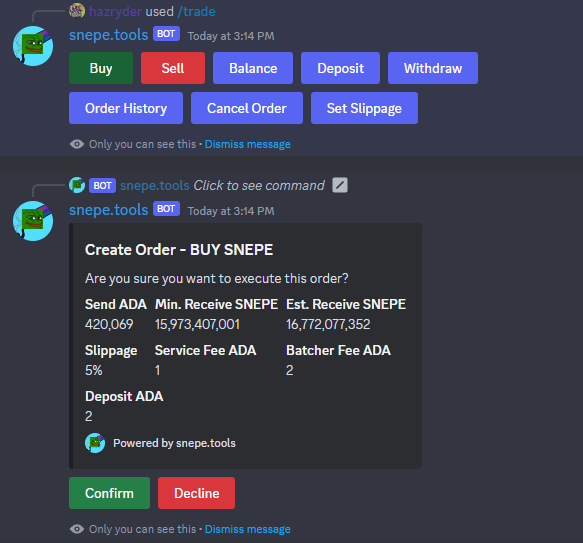Decline the BUY SNEPE order
Viewport: 583px width, 543px height.
coord(196,493)
